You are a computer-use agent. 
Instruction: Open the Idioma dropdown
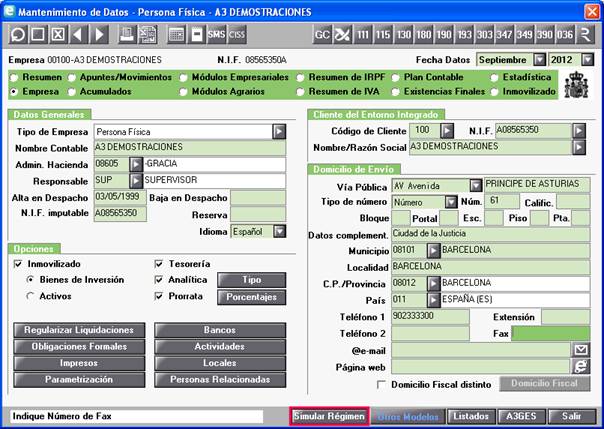click(x=280, y=231)
